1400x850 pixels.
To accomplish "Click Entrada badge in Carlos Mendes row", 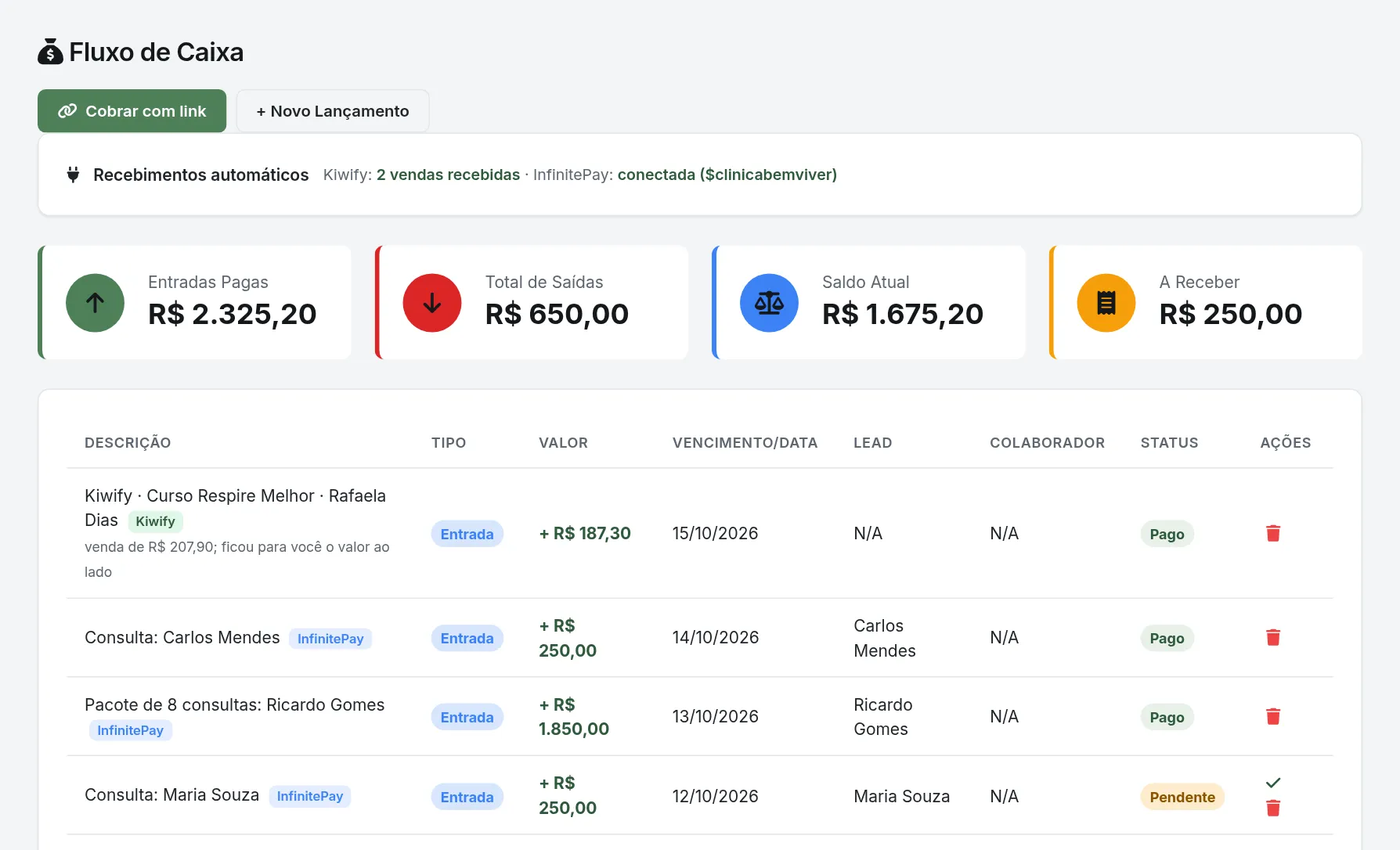I will (x=467, y=638).
